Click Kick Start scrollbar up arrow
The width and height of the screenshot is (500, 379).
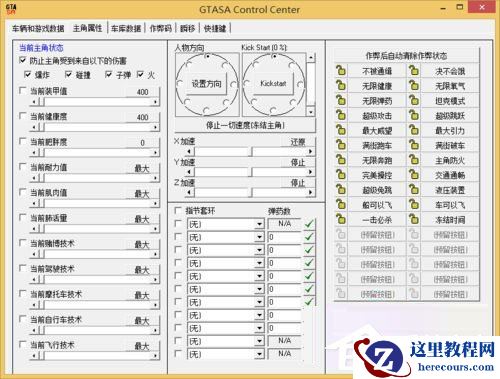(x=311, y=57)
